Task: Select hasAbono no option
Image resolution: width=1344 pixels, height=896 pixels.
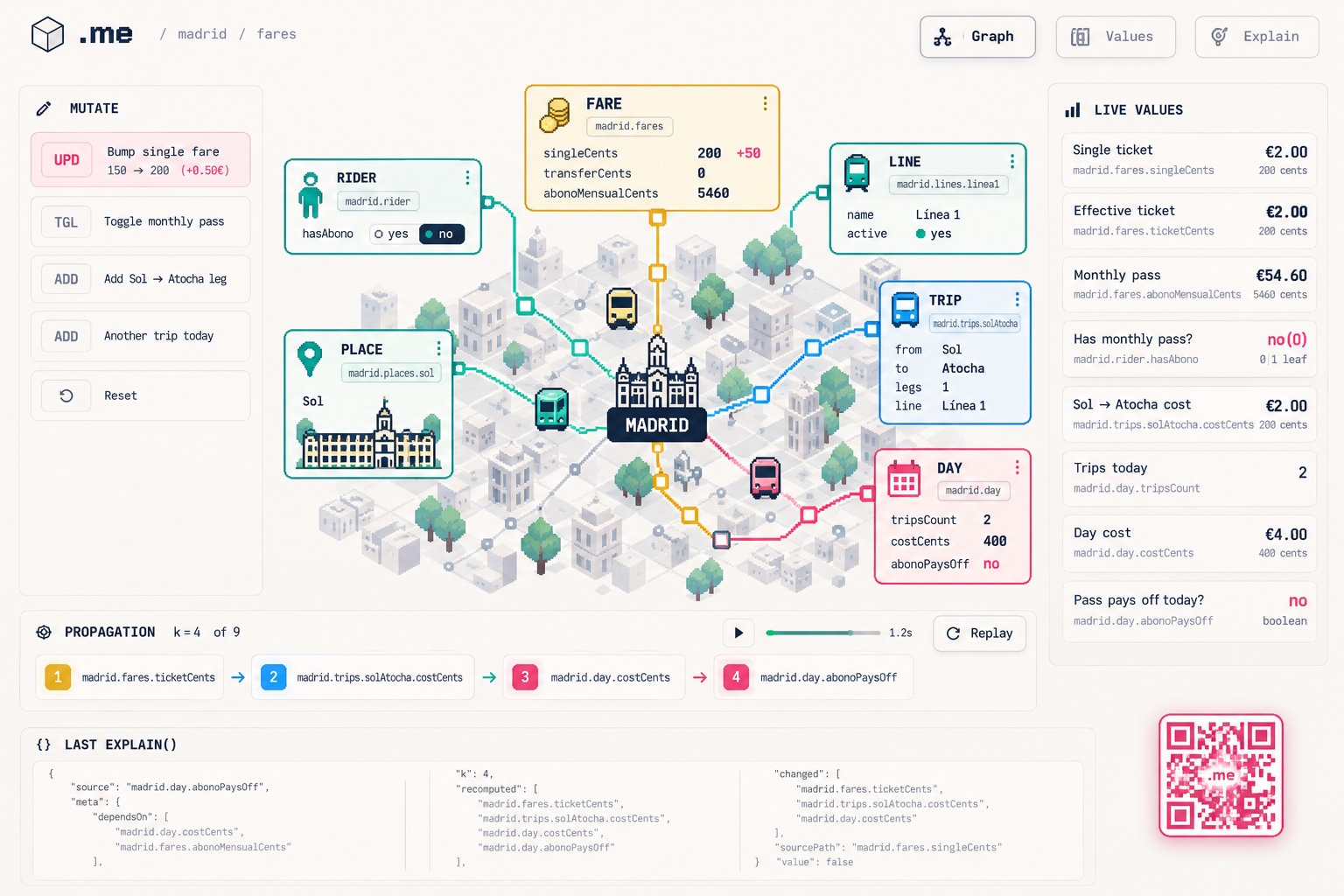Action: [441, 234]
